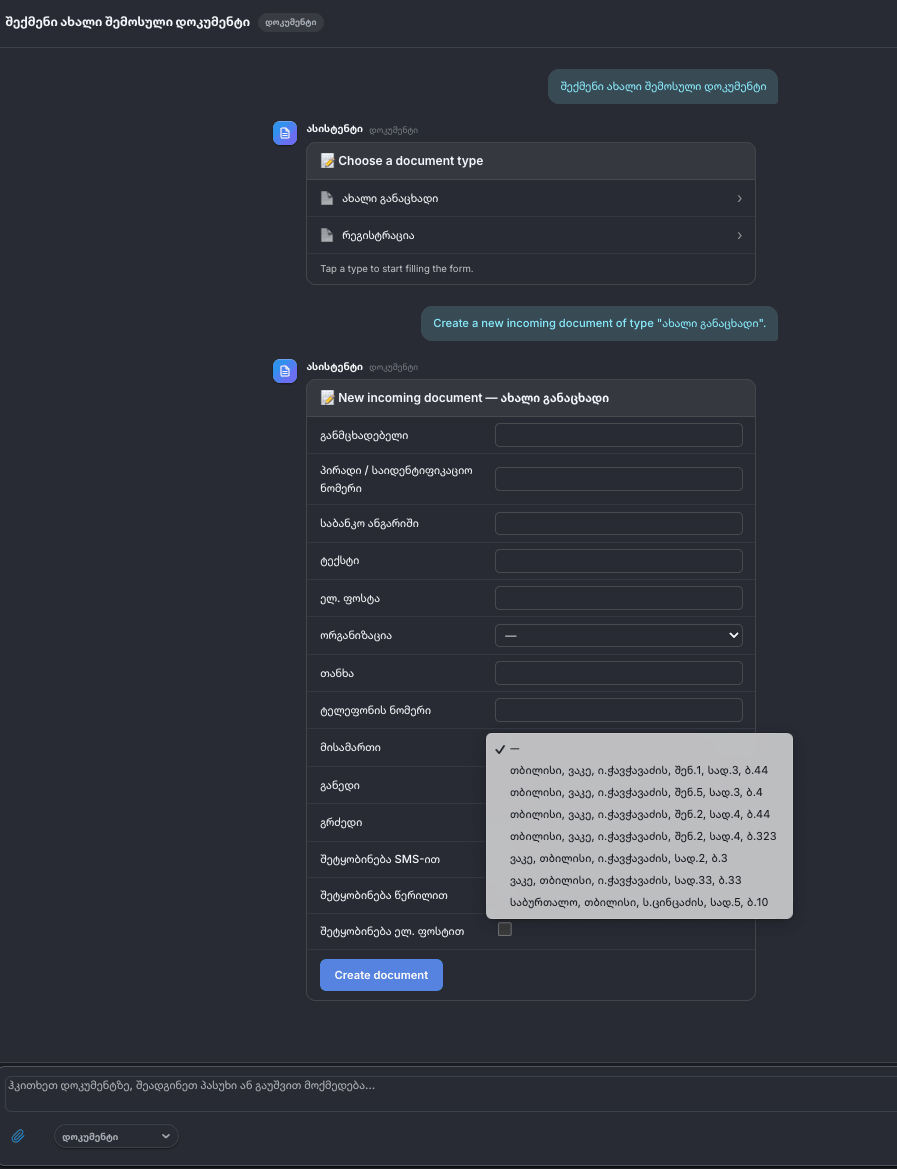
Task: Click the document icon next to რეგისტრაცია
Action: pyautogui.click(x=327, y=235)
